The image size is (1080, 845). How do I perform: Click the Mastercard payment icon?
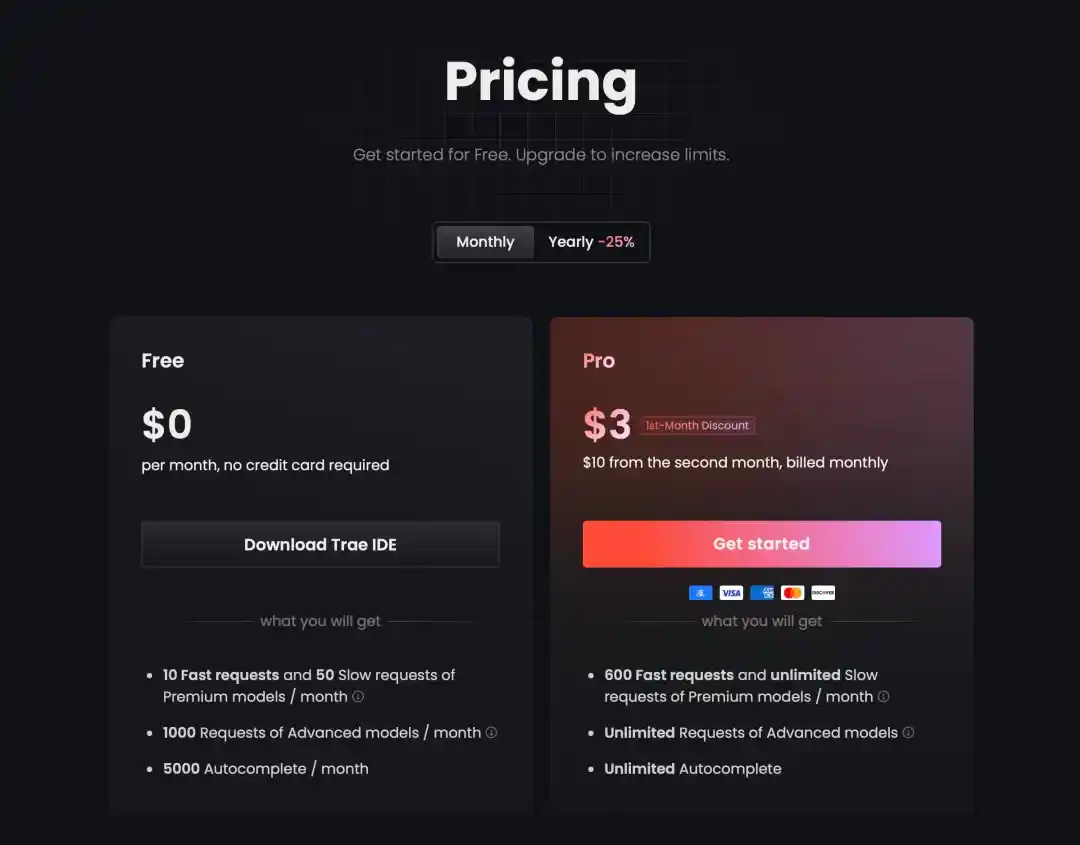click(792, 593)
